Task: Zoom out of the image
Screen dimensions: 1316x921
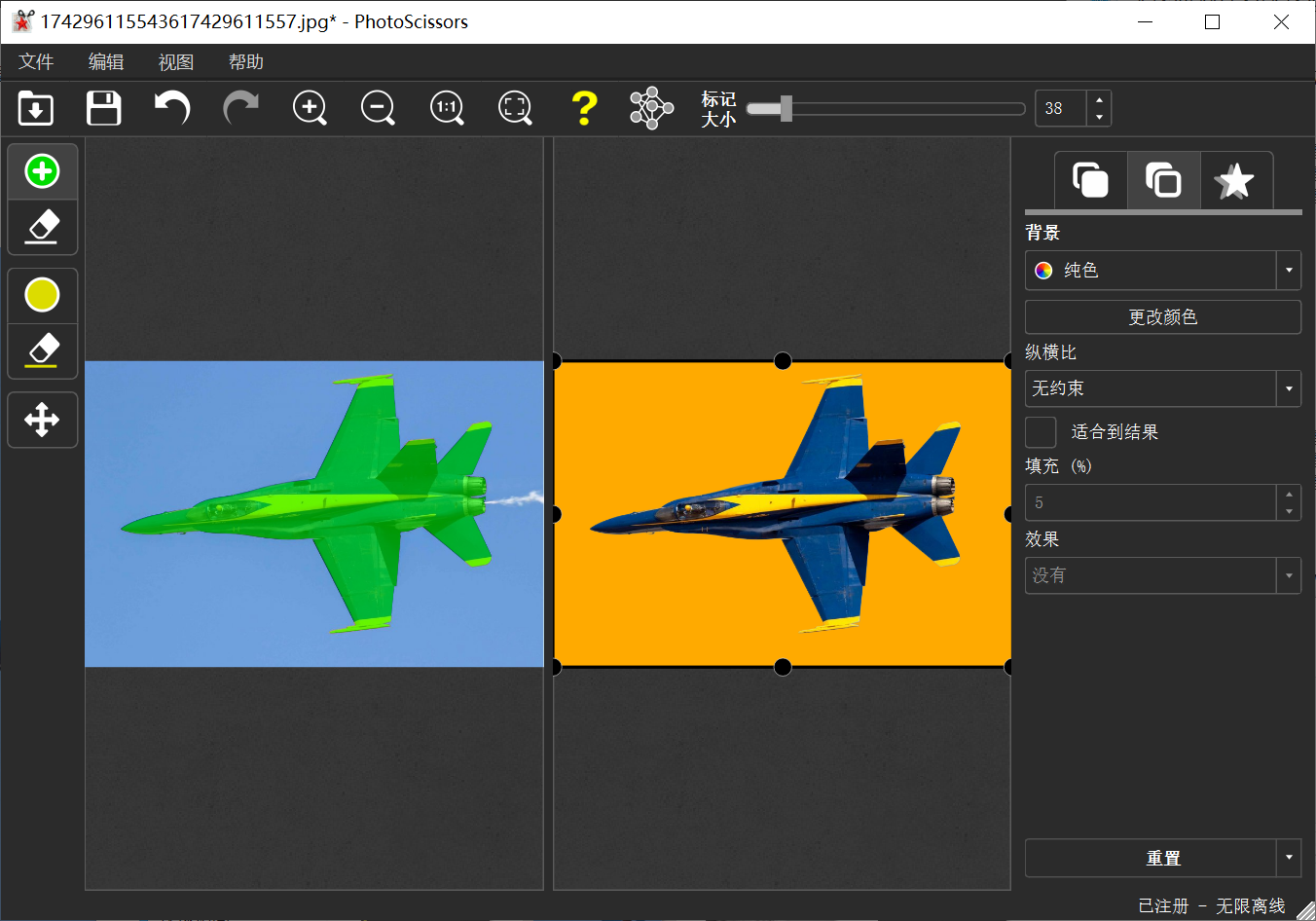Action: [378, 108]
